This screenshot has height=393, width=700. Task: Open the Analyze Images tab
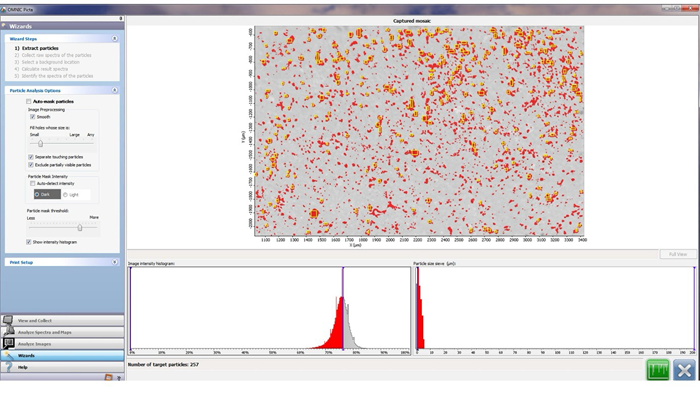tap(62, 343)
